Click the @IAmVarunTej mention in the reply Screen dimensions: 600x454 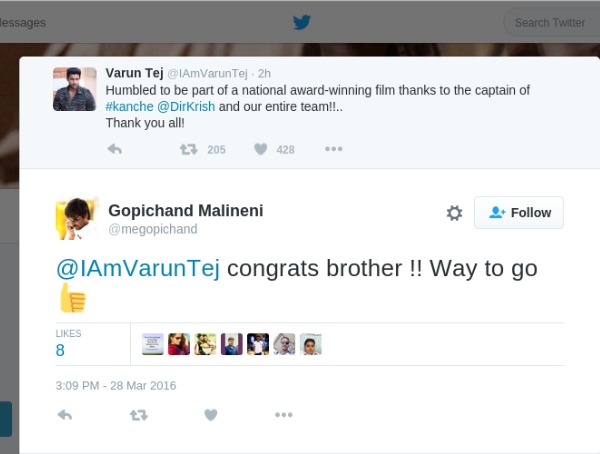pyautogui.click(x=139, y=268)
